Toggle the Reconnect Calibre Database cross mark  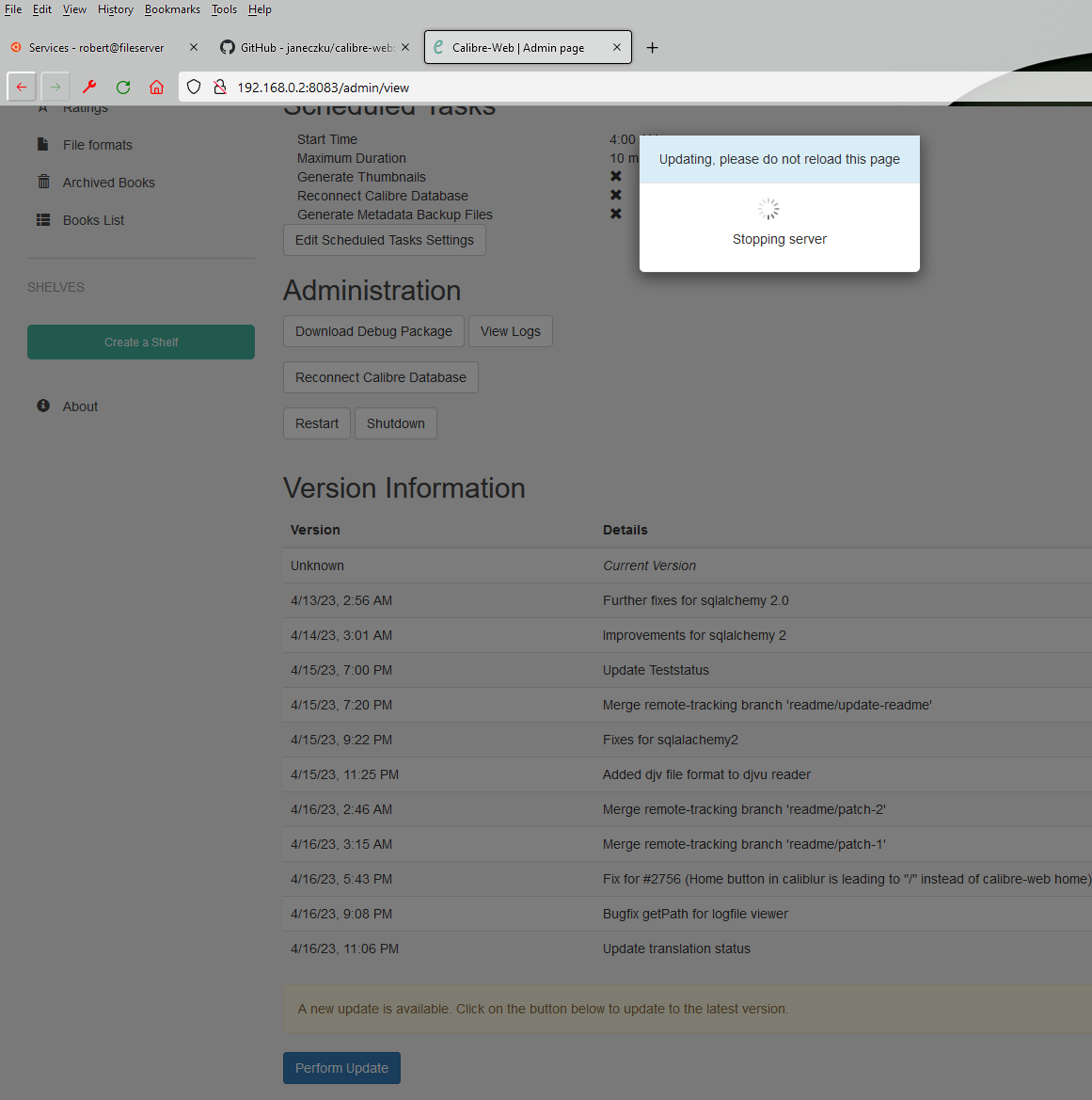[616, 195]
